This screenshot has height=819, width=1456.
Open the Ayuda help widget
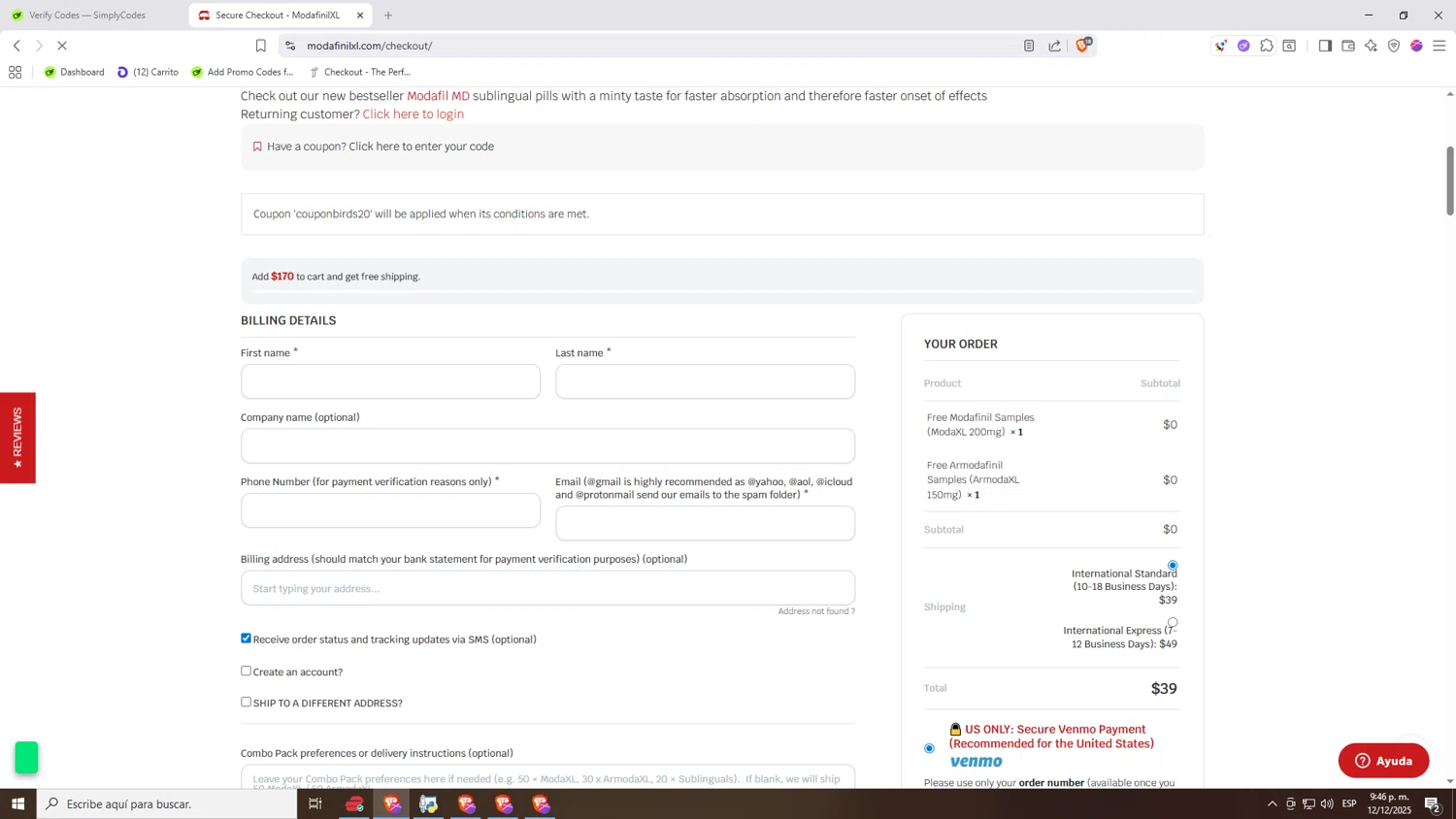point(1383,761)
